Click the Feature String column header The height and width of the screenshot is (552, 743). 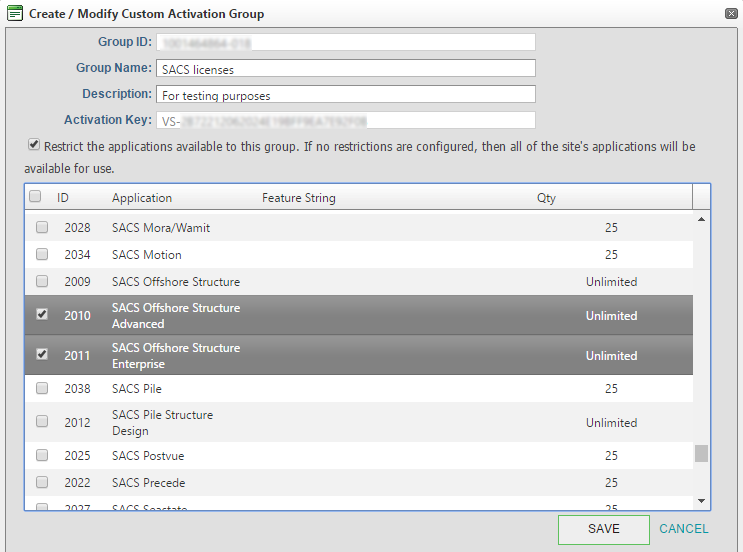[x=298, y=198]
